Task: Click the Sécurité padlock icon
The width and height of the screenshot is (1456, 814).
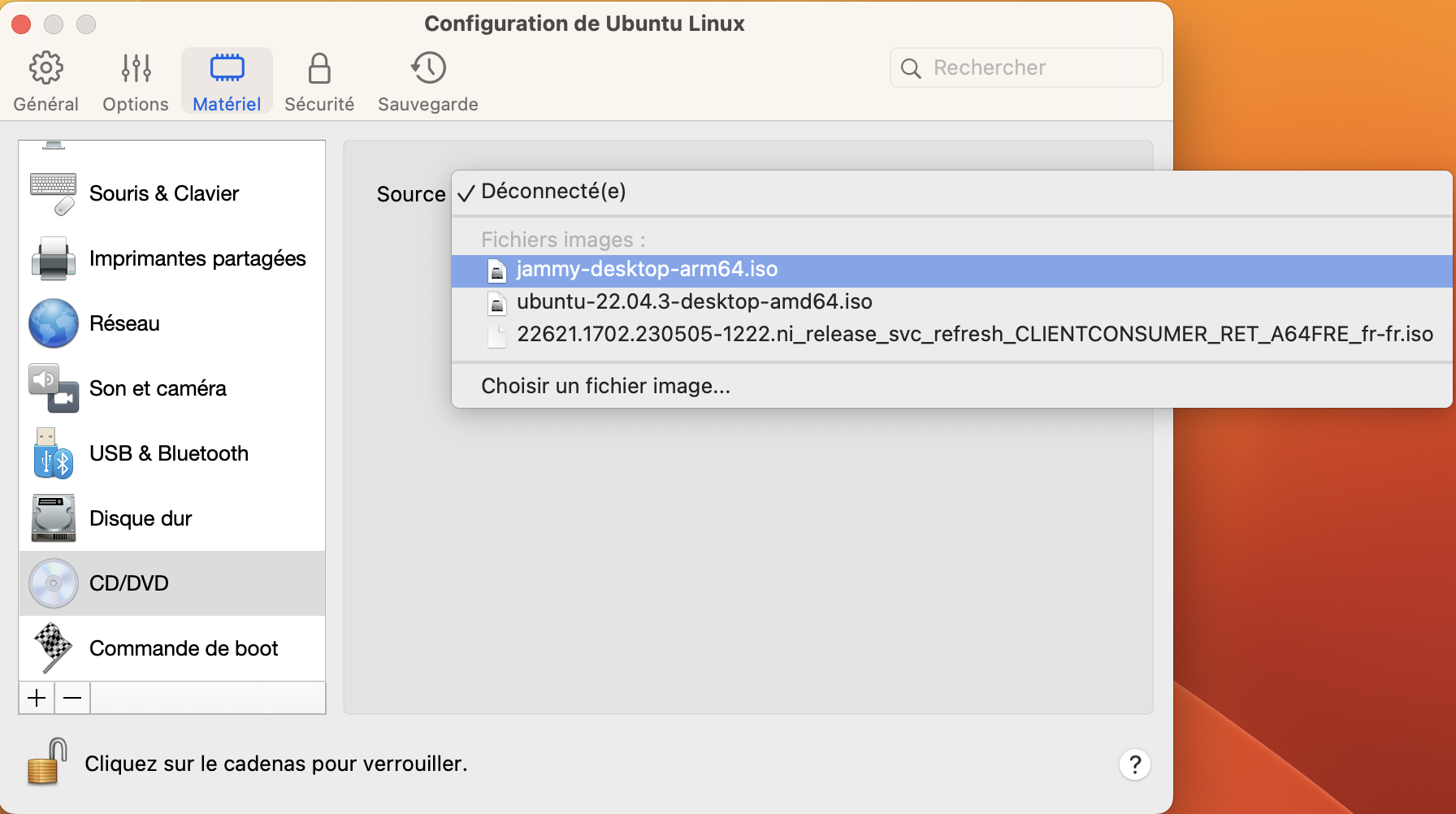Action: pyautogui.click(x=319, y=68)
